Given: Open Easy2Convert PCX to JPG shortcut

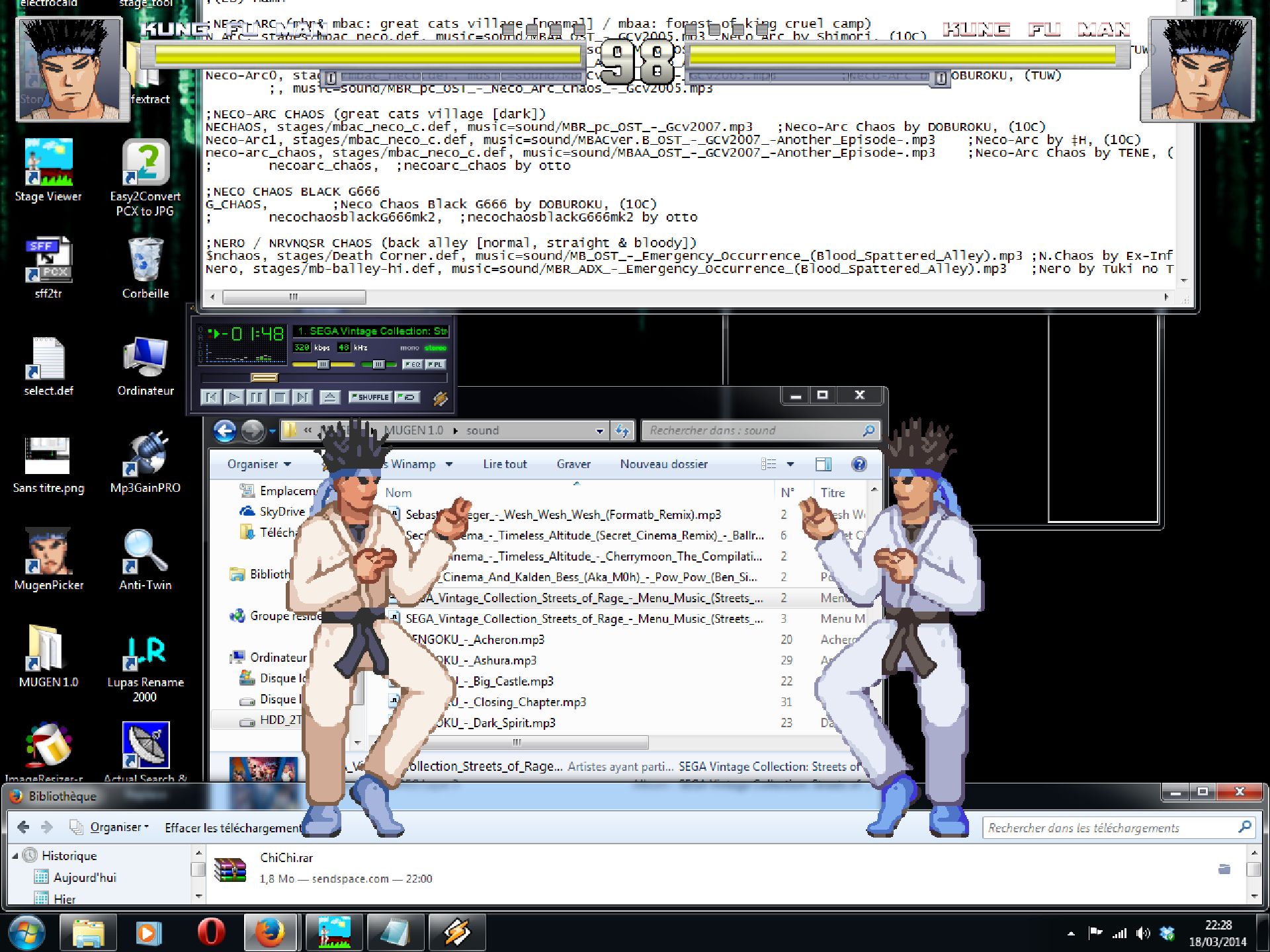Looking at the screenshot, I should [145, 178].
